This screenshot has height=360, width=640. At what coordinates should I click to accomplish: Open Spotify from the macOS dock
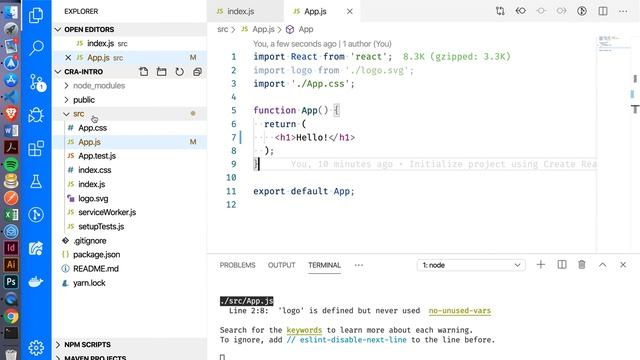(x=11, y=164)
